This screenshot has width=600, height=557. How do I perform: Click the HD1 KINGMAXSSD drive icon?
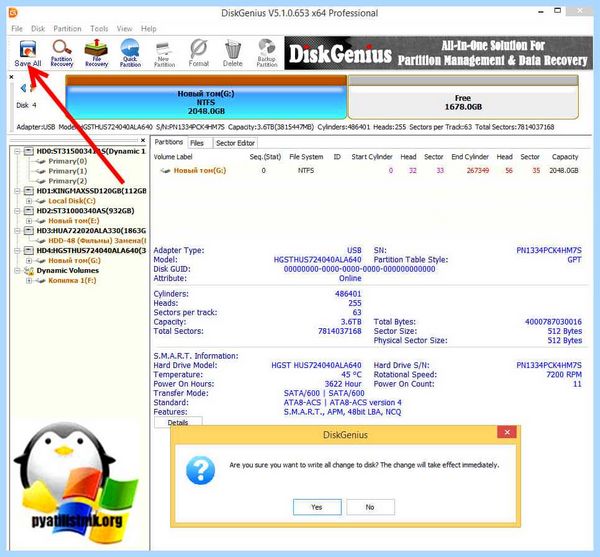[x=29, y=191]
